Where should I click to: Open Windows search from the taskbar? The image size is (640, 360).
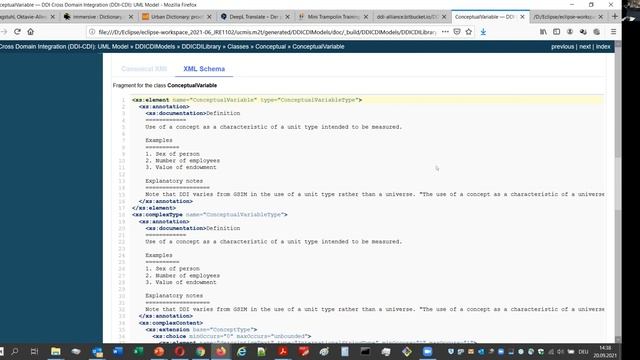click(15, 351)
